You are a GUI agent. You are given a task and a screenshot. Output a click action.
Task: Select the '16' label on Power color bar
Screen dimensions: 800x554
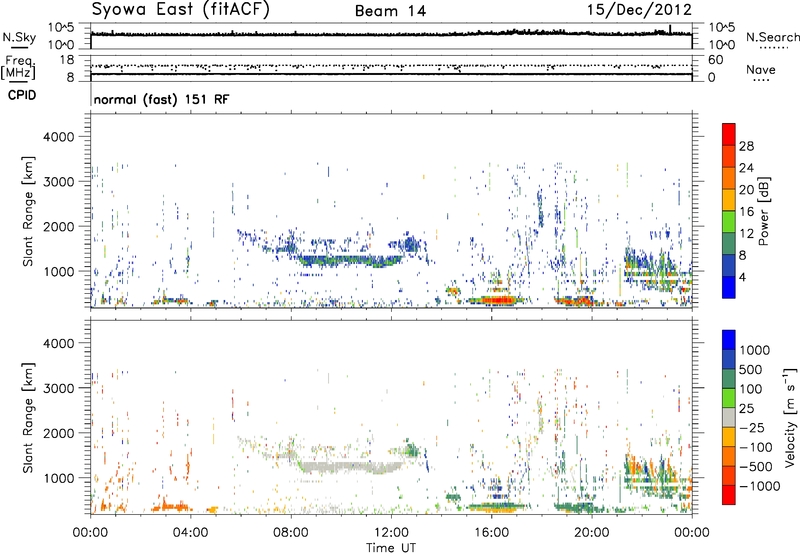tap(746, 212)
